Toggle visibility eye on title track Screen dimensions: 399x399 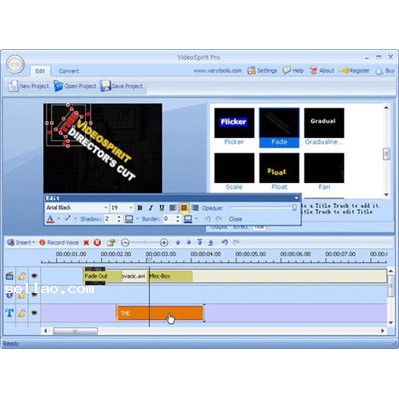click(x=34, y=313)
